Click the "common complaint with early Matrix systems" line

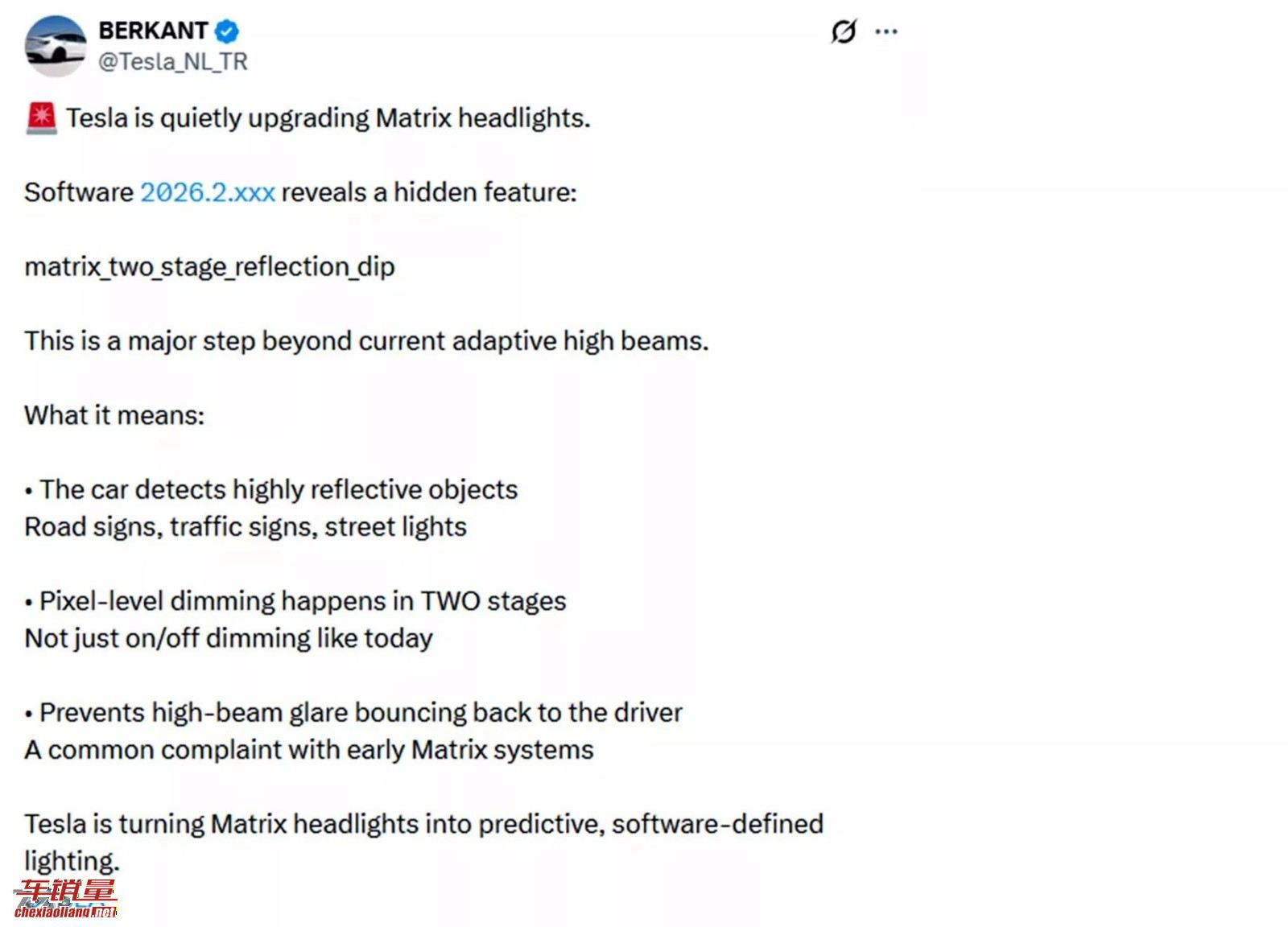pyautogui.click(x=309, y=750)
